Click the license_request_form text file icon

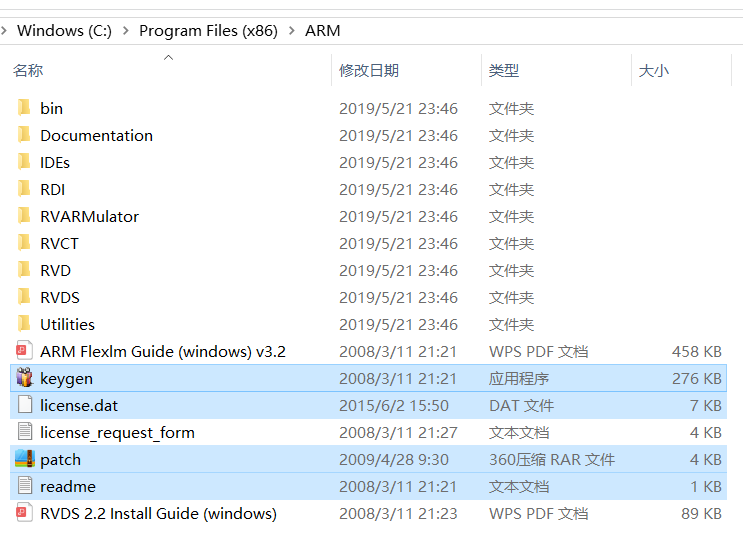click(x=25, y=432)
